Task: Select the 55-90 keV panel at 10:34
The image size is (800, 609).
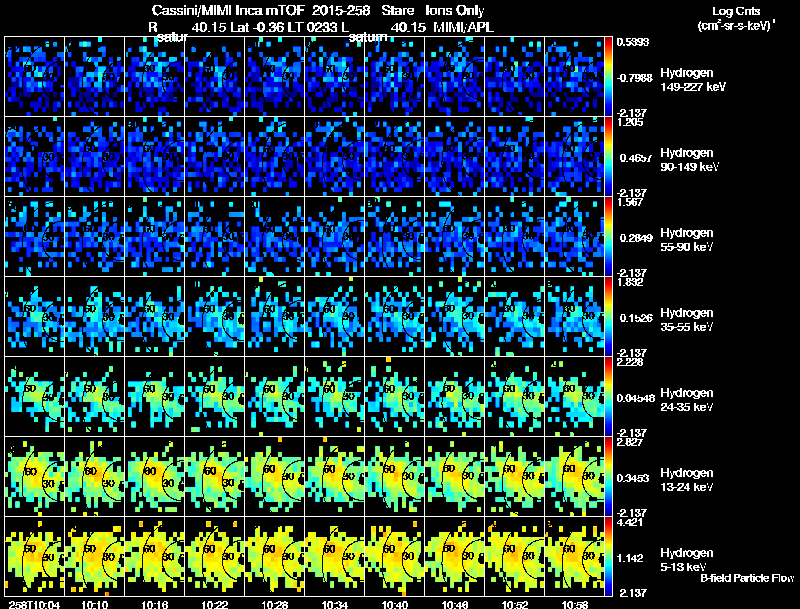Action: click(335, 237)
